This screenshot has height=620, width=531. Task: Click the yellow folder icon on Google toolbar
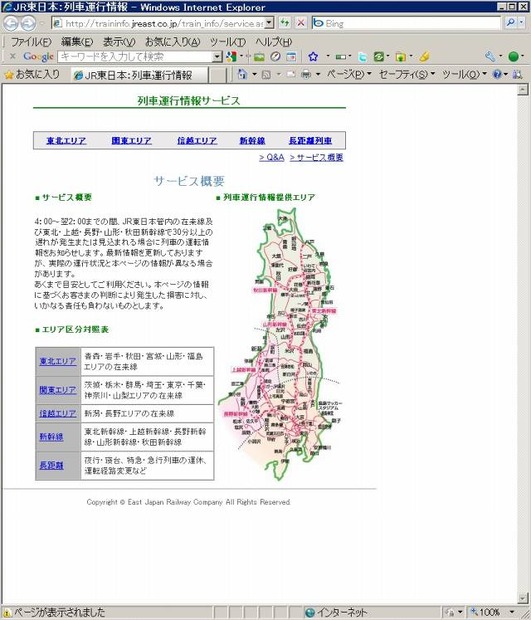tap(400, 57)
